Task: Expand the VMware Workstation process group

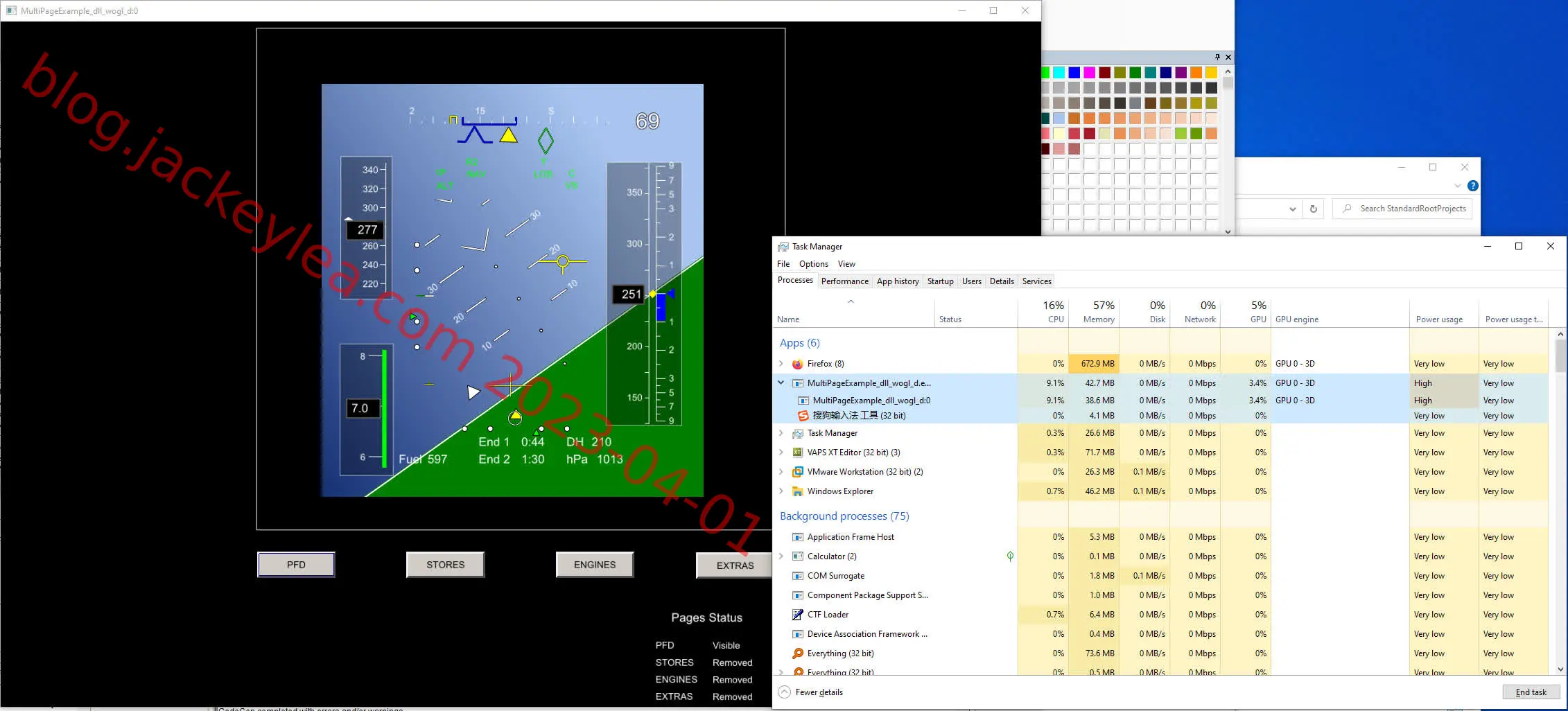Action: coord(781,472)
